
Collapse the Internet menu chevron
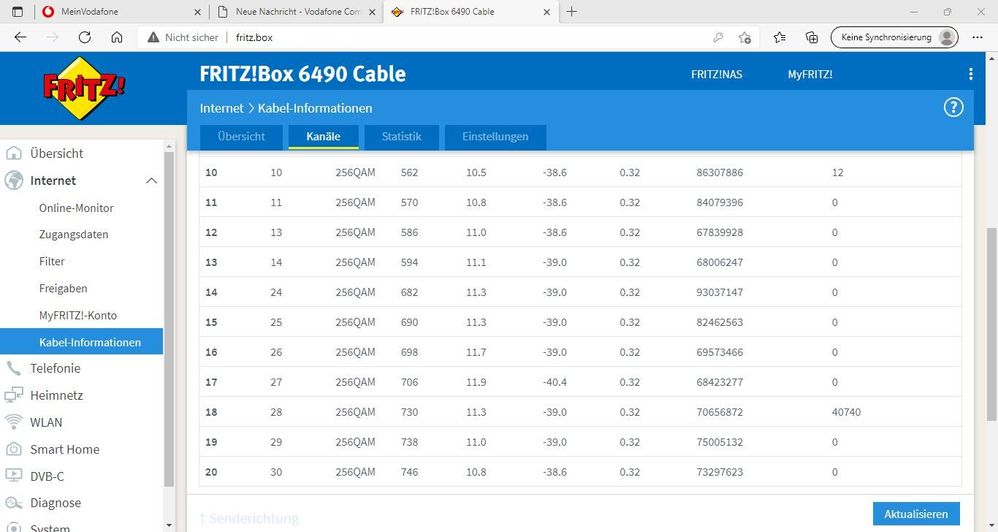point(151,181)
